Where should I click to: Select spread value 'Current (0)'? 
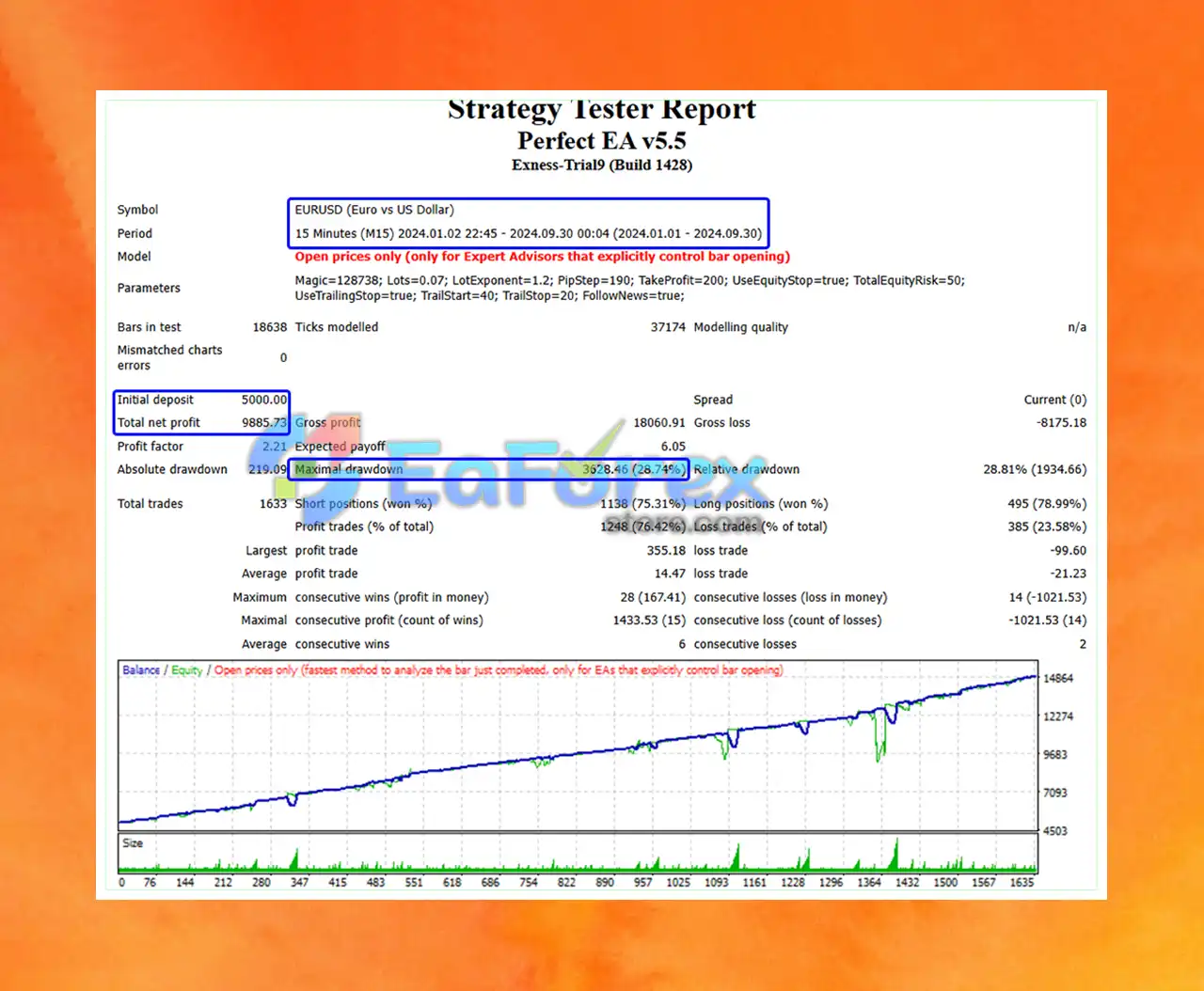coord(1055,400)
